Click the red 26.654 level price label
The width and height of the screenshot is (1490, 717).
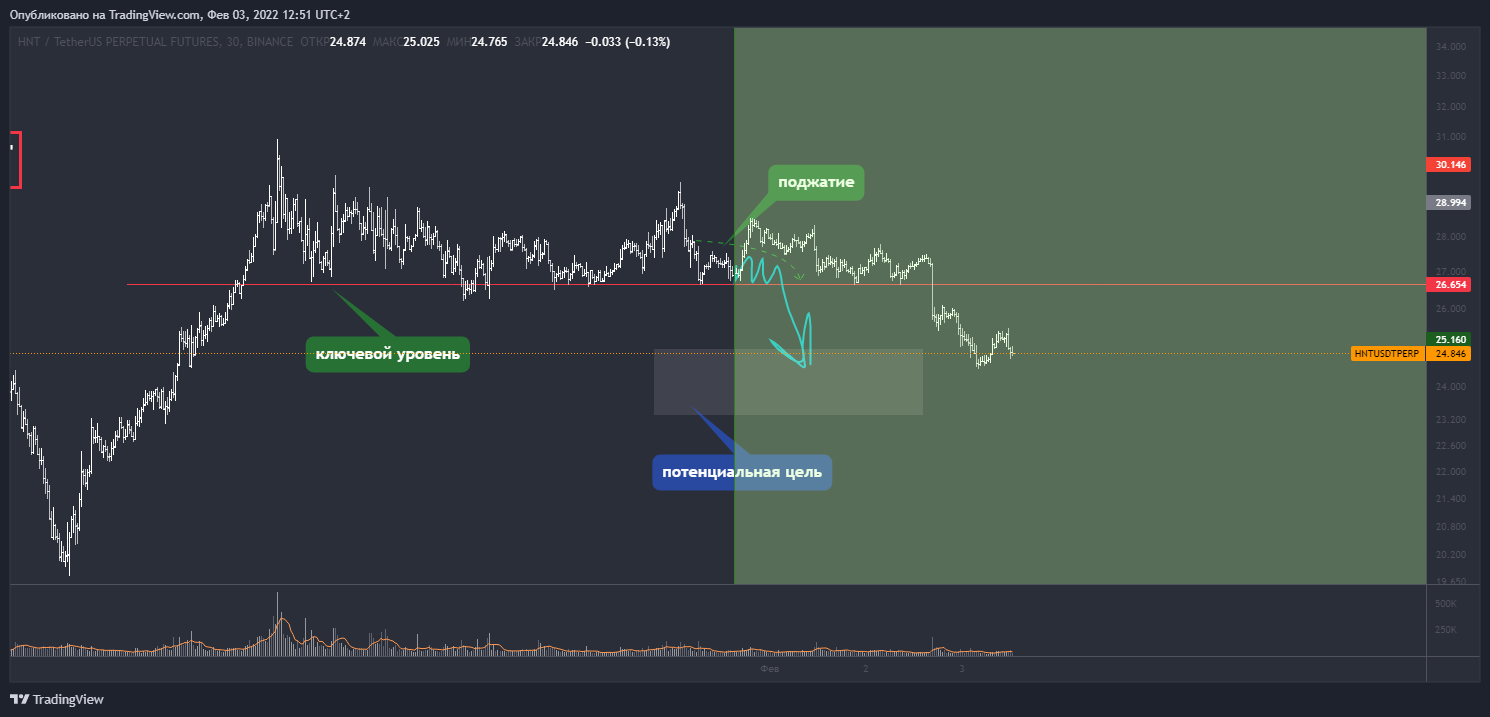pyautogui.click(x=1450, y=285)
